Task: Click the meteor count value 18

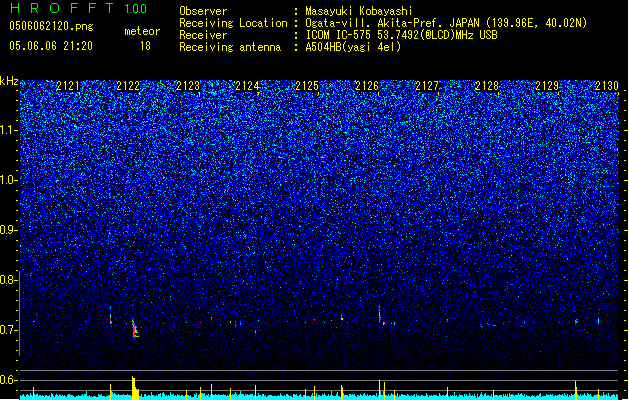Action: [x=145, y=46]
